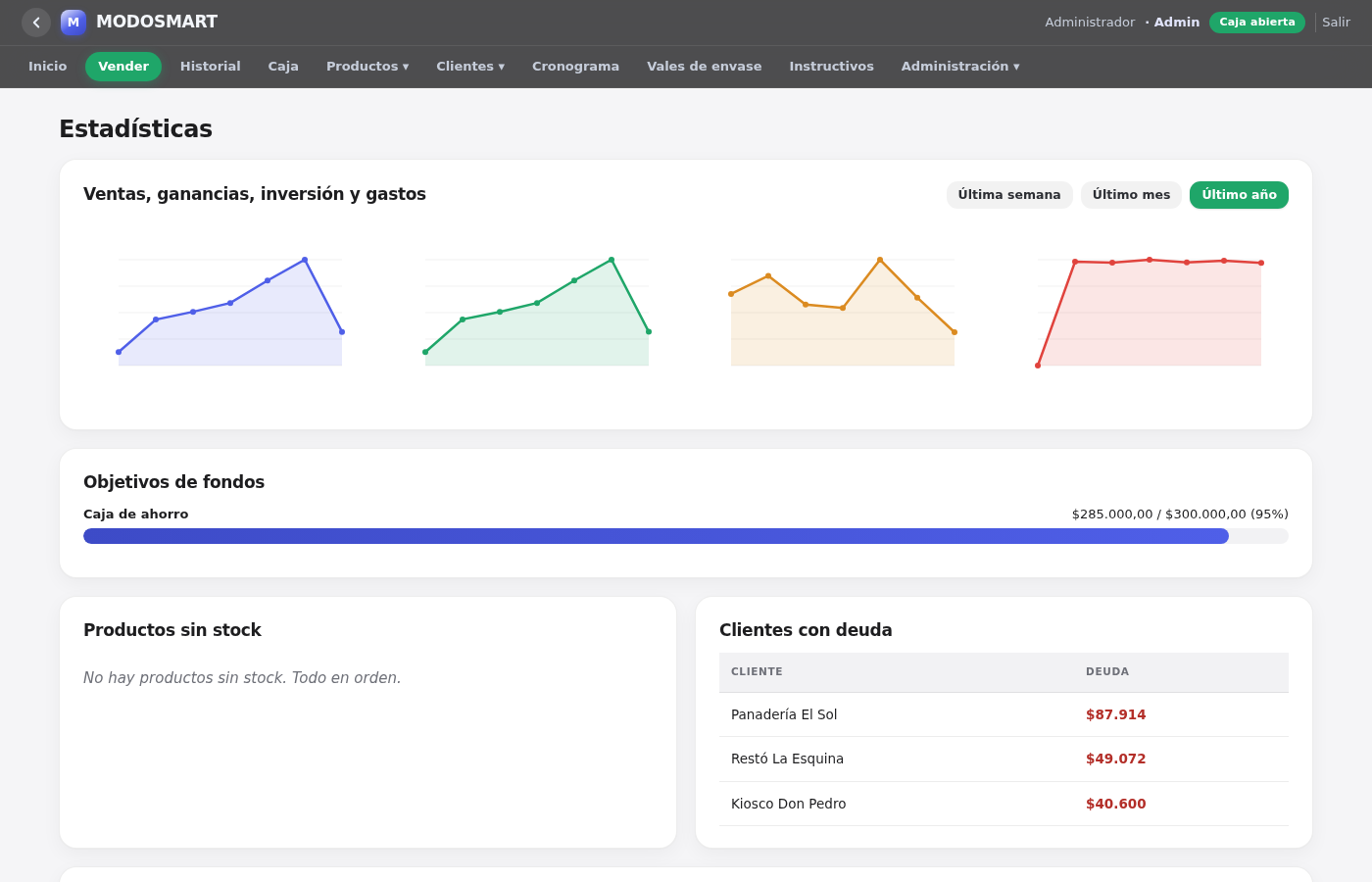This screenshot has width=1372, height=882.
Task: Select the Kiosco Don Pedro row
Action: click(x=1004, y=804)
